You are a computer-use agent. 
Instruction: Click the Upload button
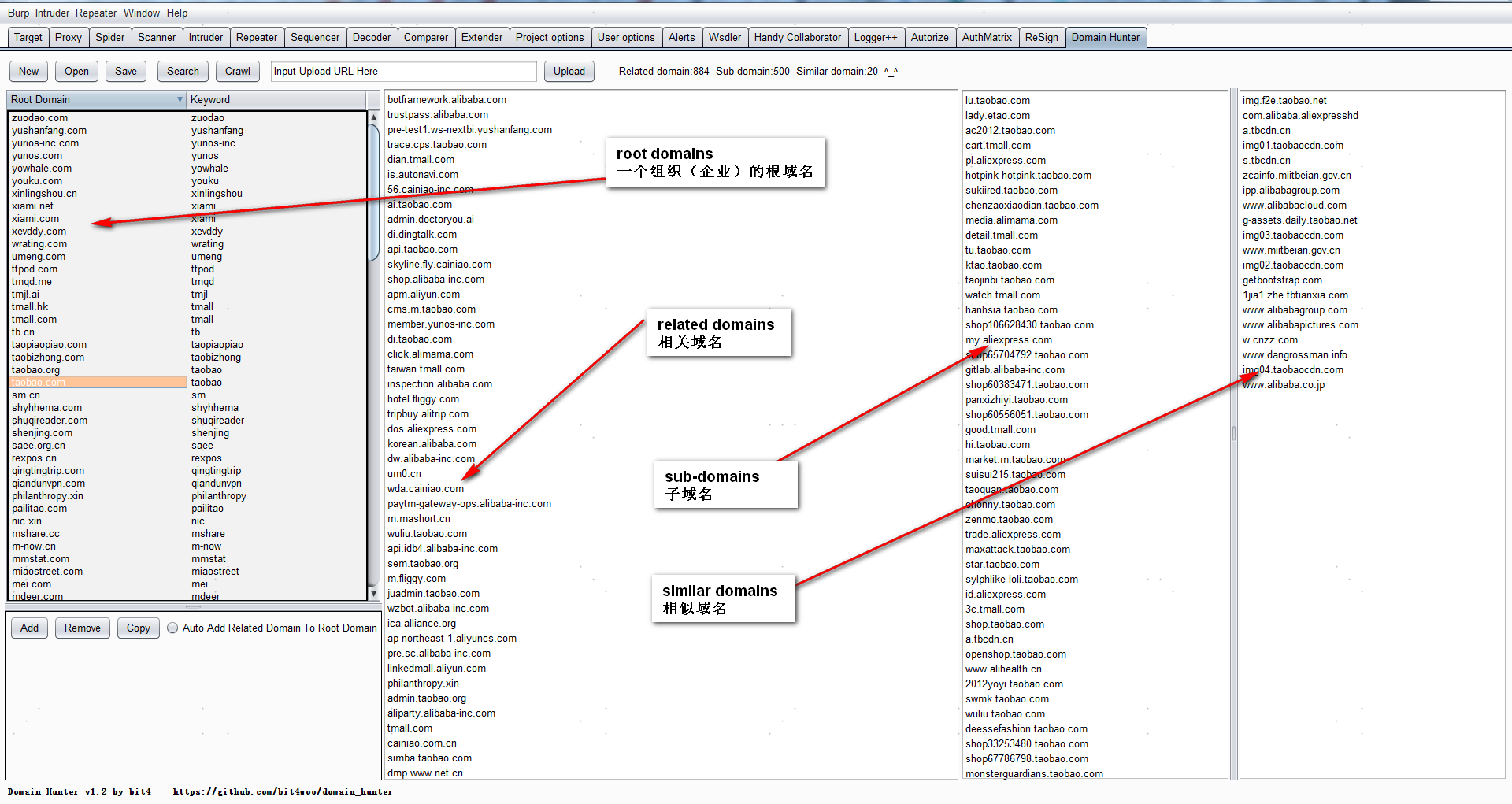point(569,71)
